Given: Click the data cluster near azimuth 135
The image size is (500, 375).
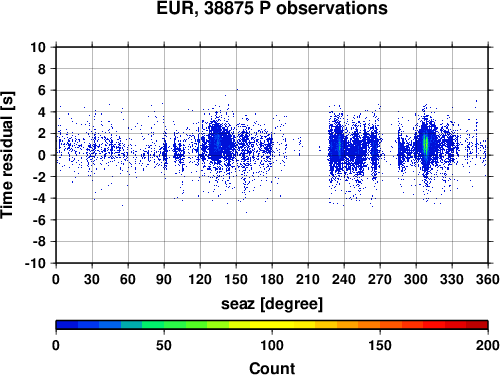Looking at the screenshot, I should click(x=218, y=142).
